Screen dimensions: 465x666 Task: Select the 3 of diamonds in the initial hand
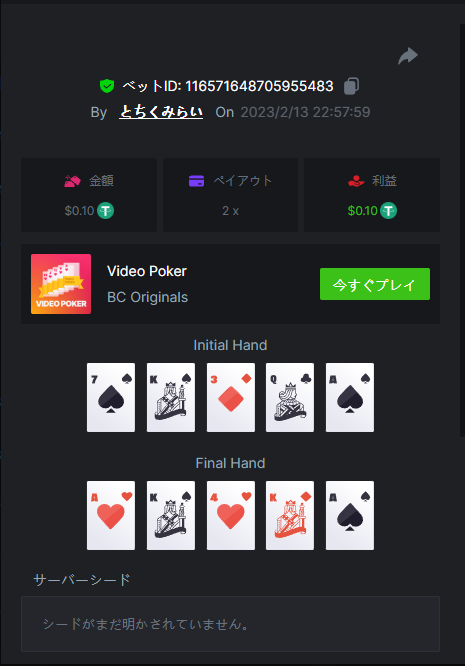231,398
